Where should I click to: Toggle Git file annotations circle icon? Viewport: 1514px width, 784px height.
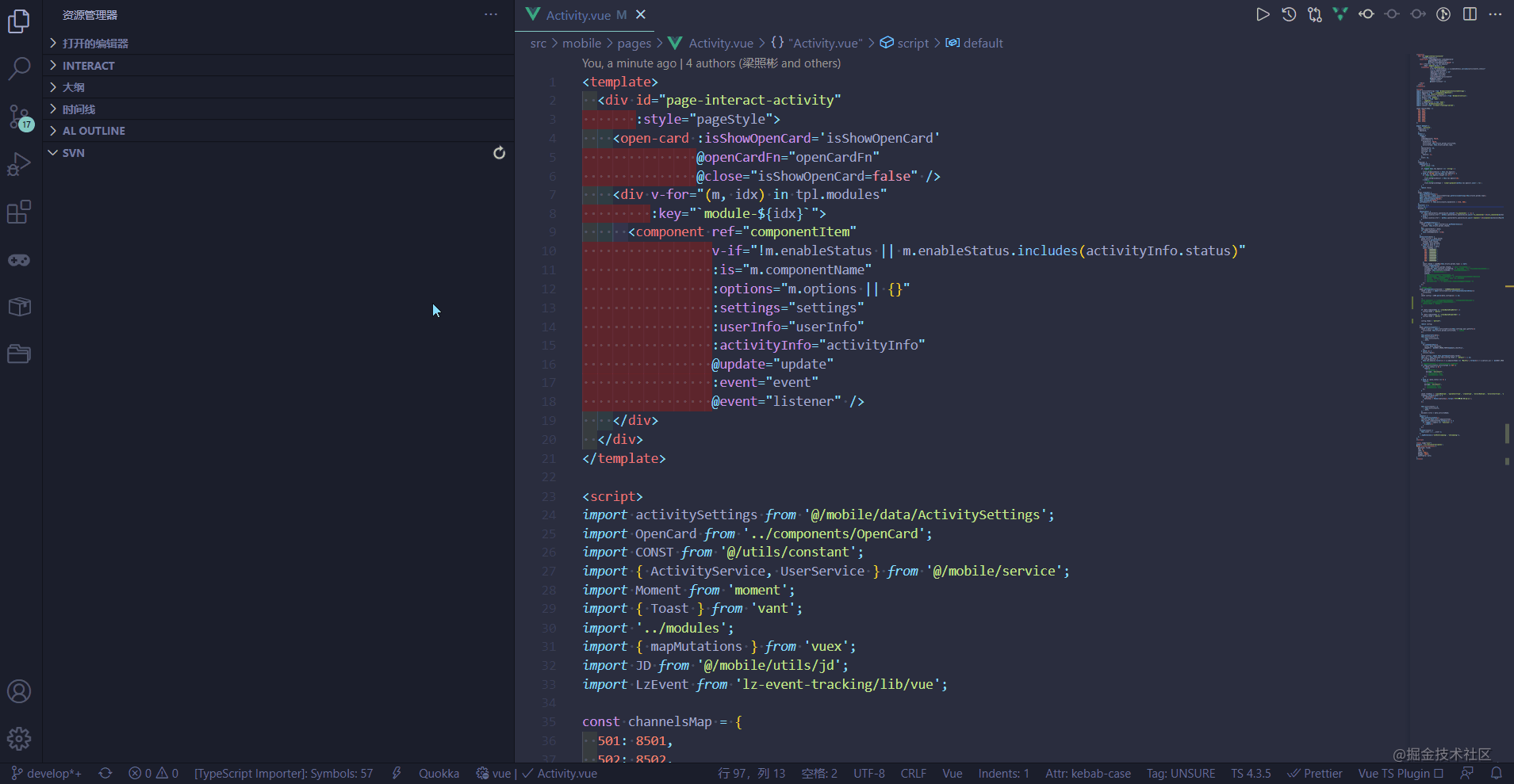1443,14
